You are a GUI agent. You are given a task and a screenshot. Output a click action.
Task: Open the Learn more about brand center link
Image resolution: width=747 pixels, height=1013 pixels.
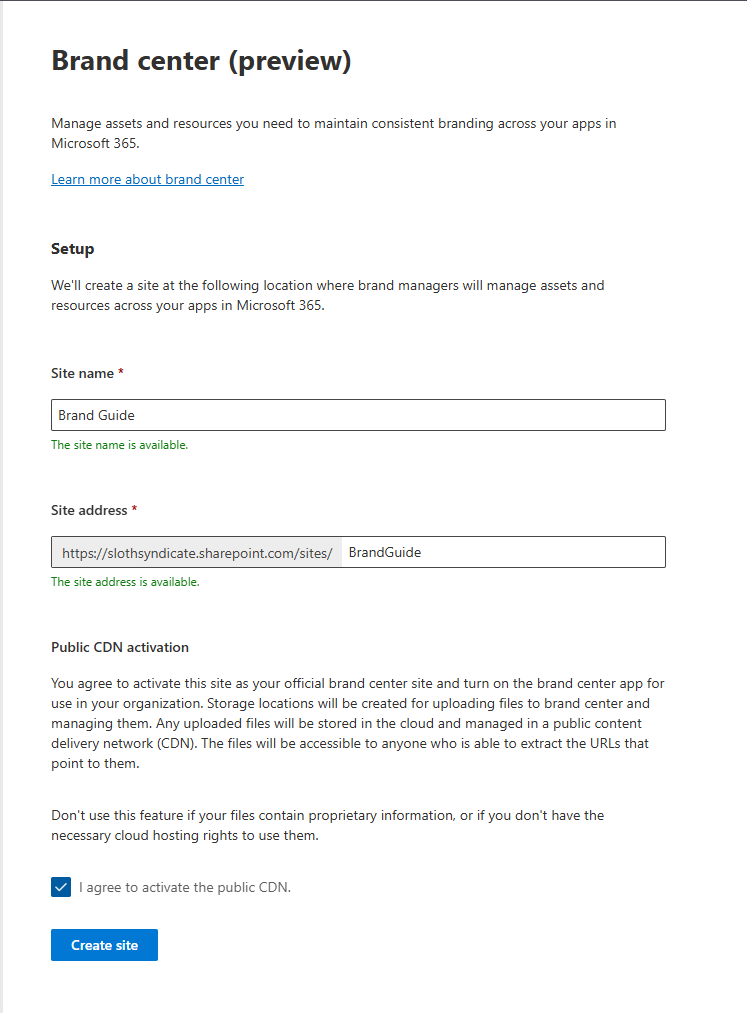[147, 180]
